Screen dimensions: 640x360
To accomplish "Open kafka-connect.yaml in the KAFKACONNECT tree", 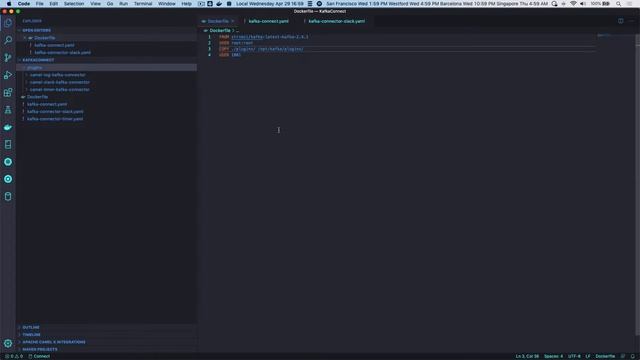I will pyautogui.click(x=106, y=104).
